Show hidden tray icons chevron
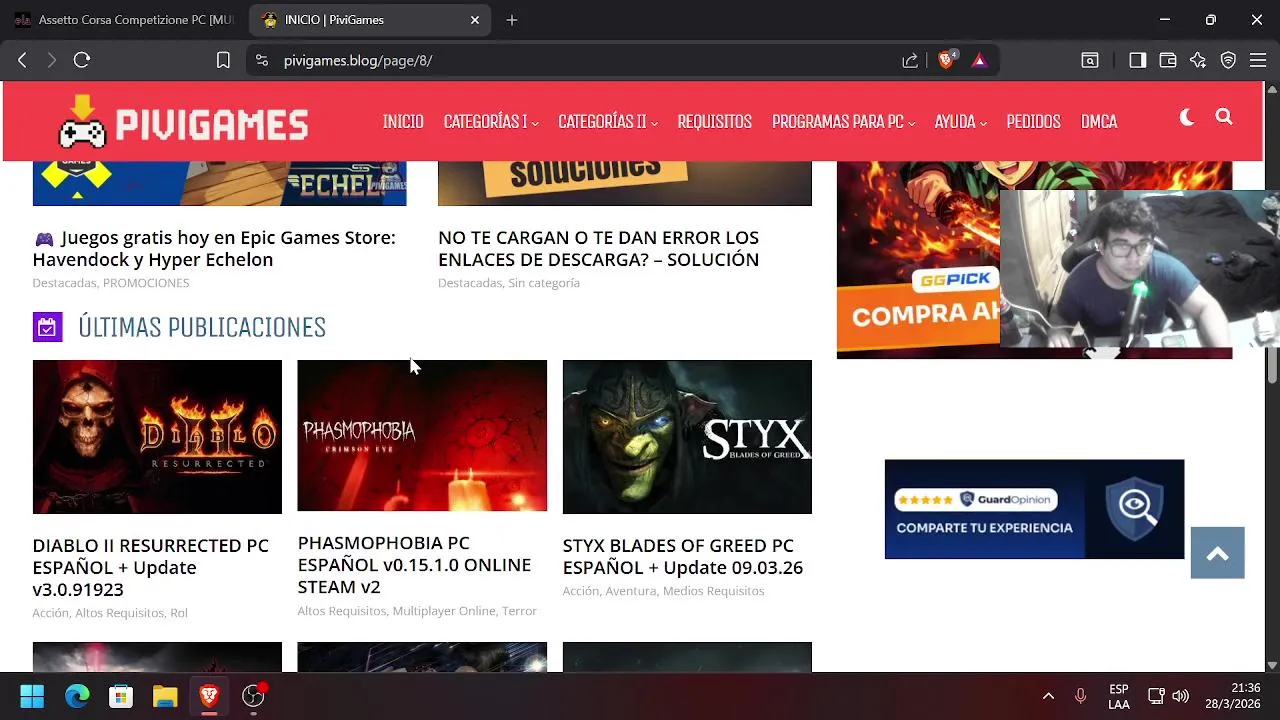Viewport: 1280px width, 720px height. tap(1048, 696)
